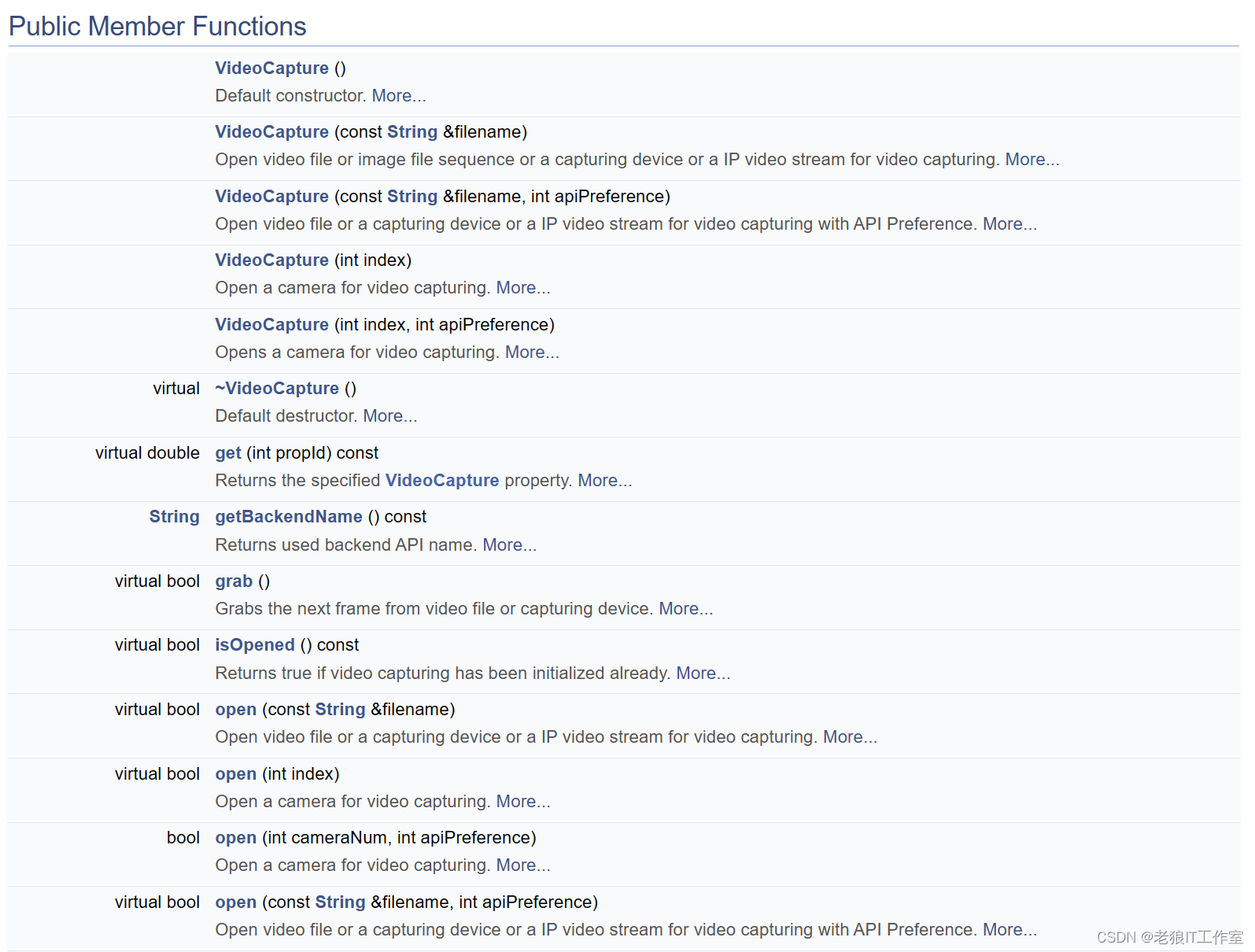
Task: Click 'Returns used backend API name.' text
Action: pos(346,545)
